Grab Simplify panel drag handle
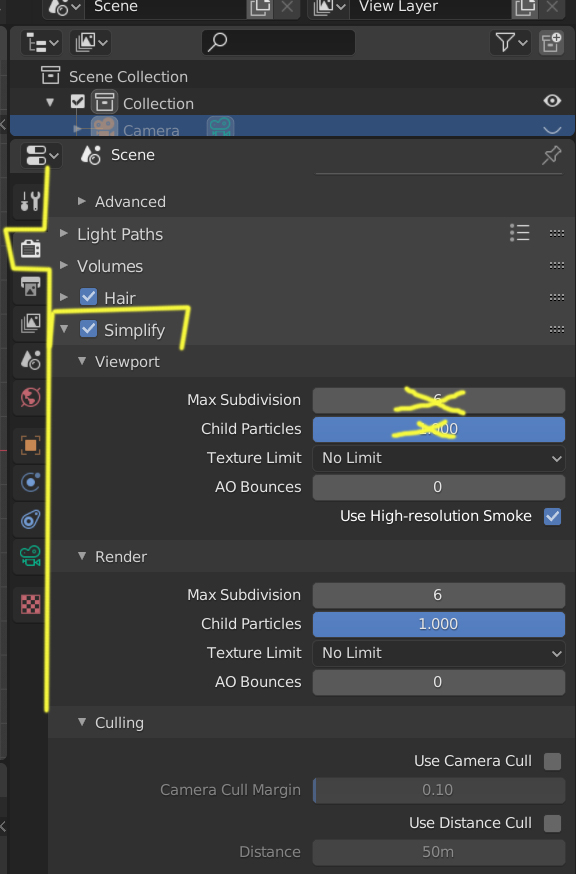This screenshot has height=874, width=576. tap(556, 329)
